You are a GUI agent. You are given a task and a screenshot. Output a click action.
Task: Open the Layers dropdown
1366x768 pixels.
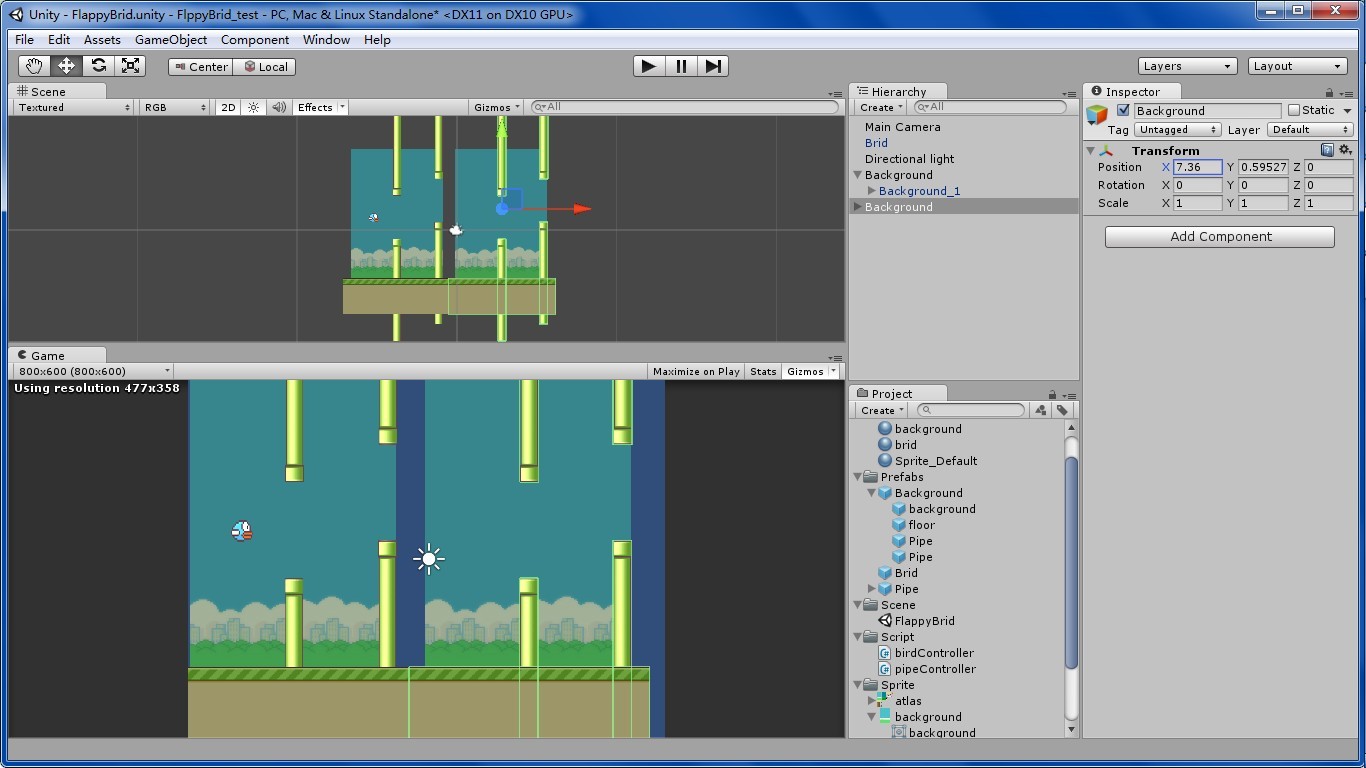coord(1186,65)
